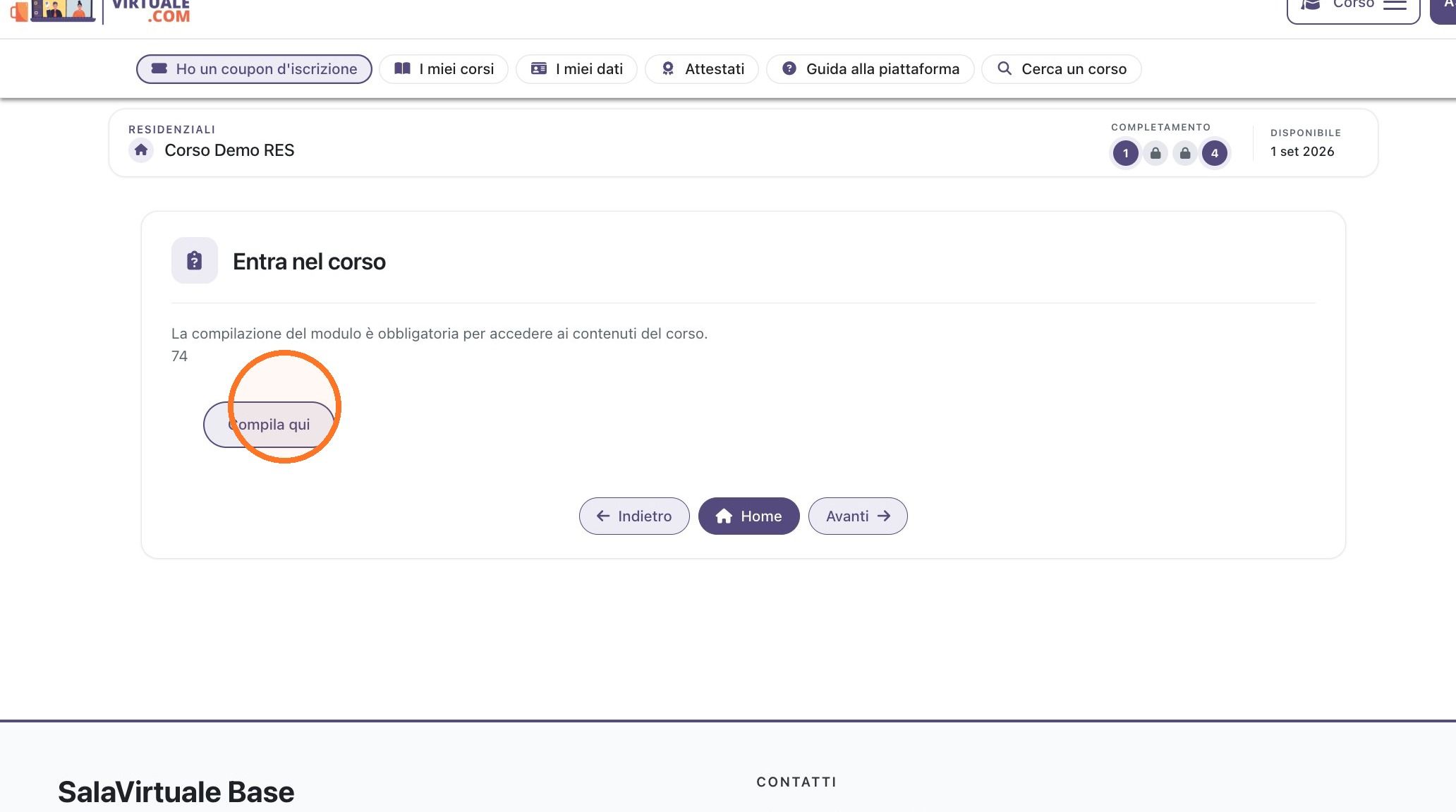Open Ho un coupon d'iscrizione
The image size is (1456, 812).
(x=254, y=69)
